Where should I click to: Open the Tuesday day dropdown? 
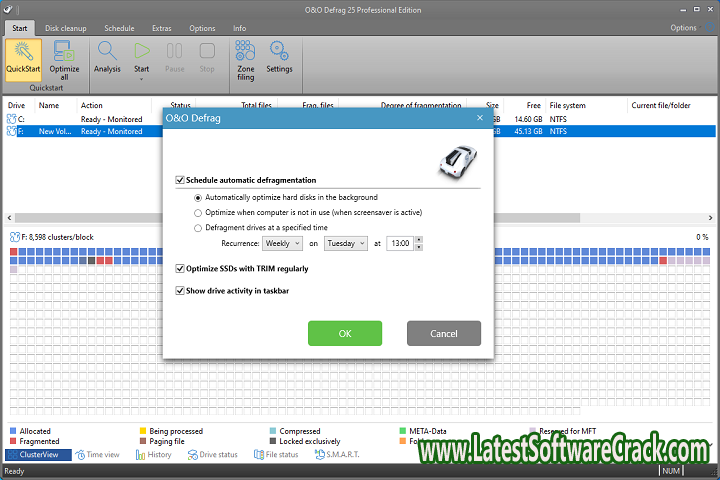[345, 243]
